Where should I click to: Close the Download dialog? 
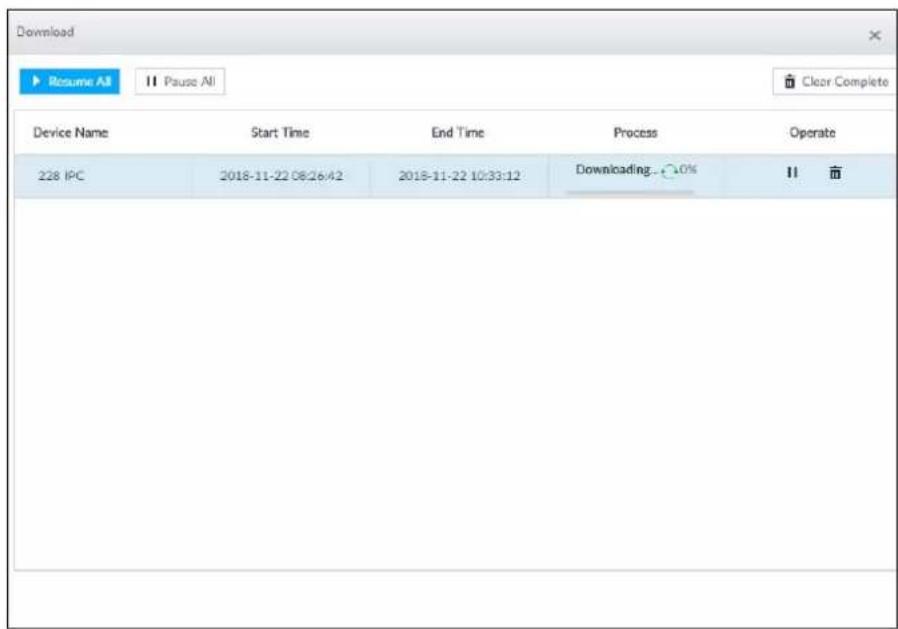point(875,36)
